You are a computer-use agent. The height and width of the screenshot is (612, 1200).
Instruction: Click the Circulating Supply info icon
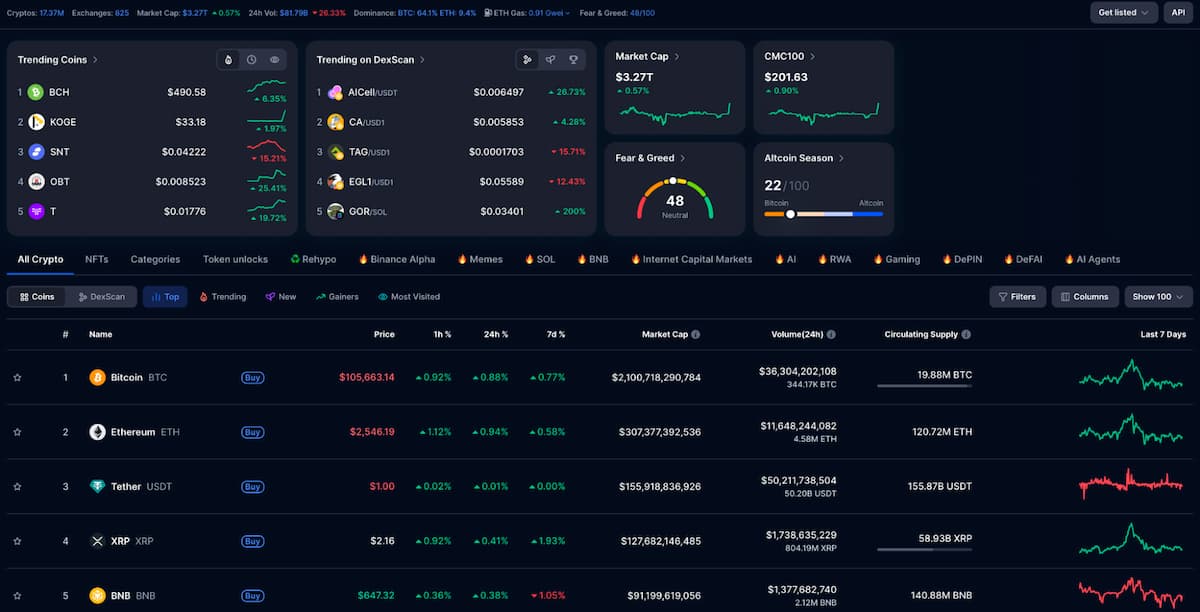[966, 335]
